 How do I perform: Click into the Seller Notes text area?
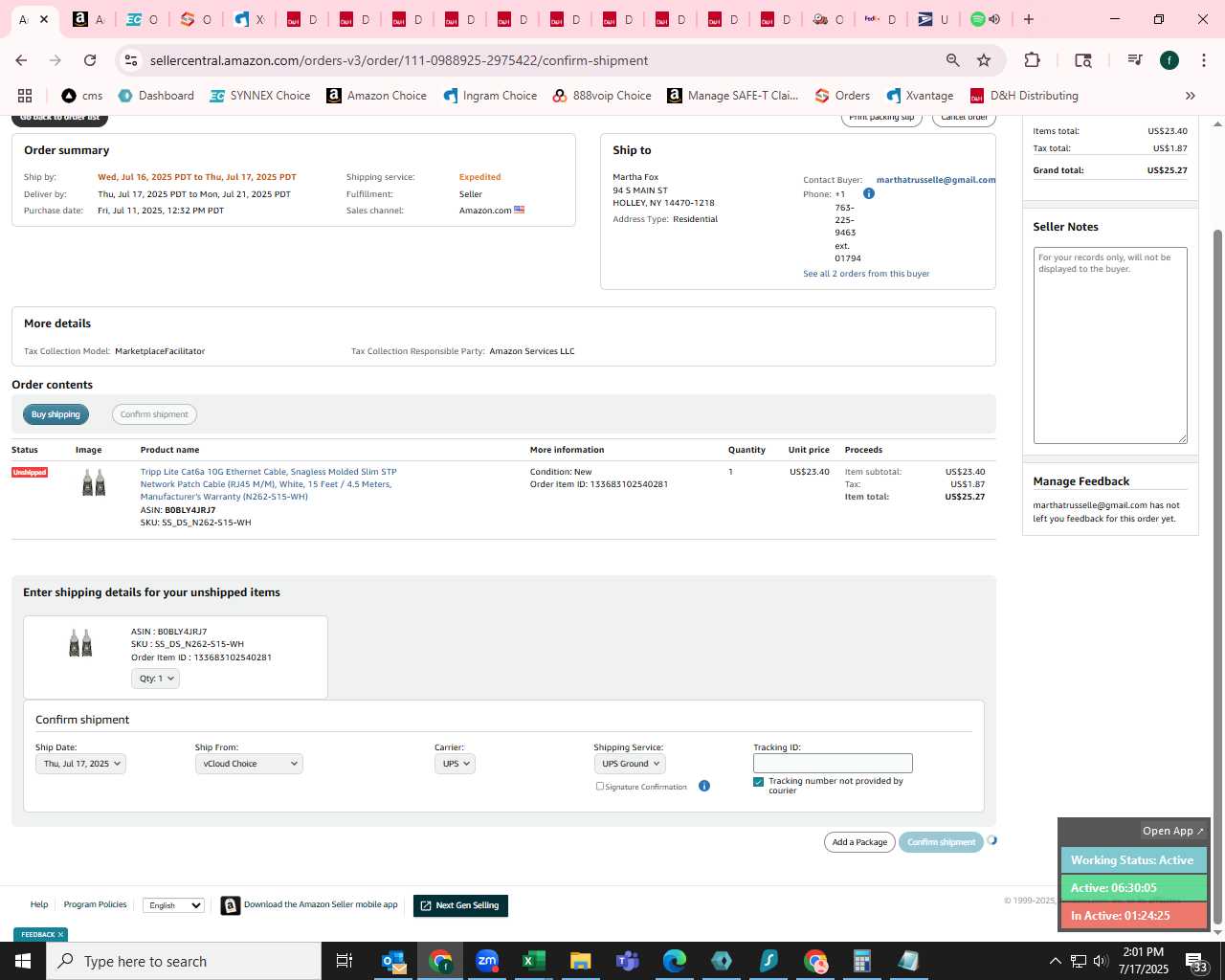(x=1110, y=345)
